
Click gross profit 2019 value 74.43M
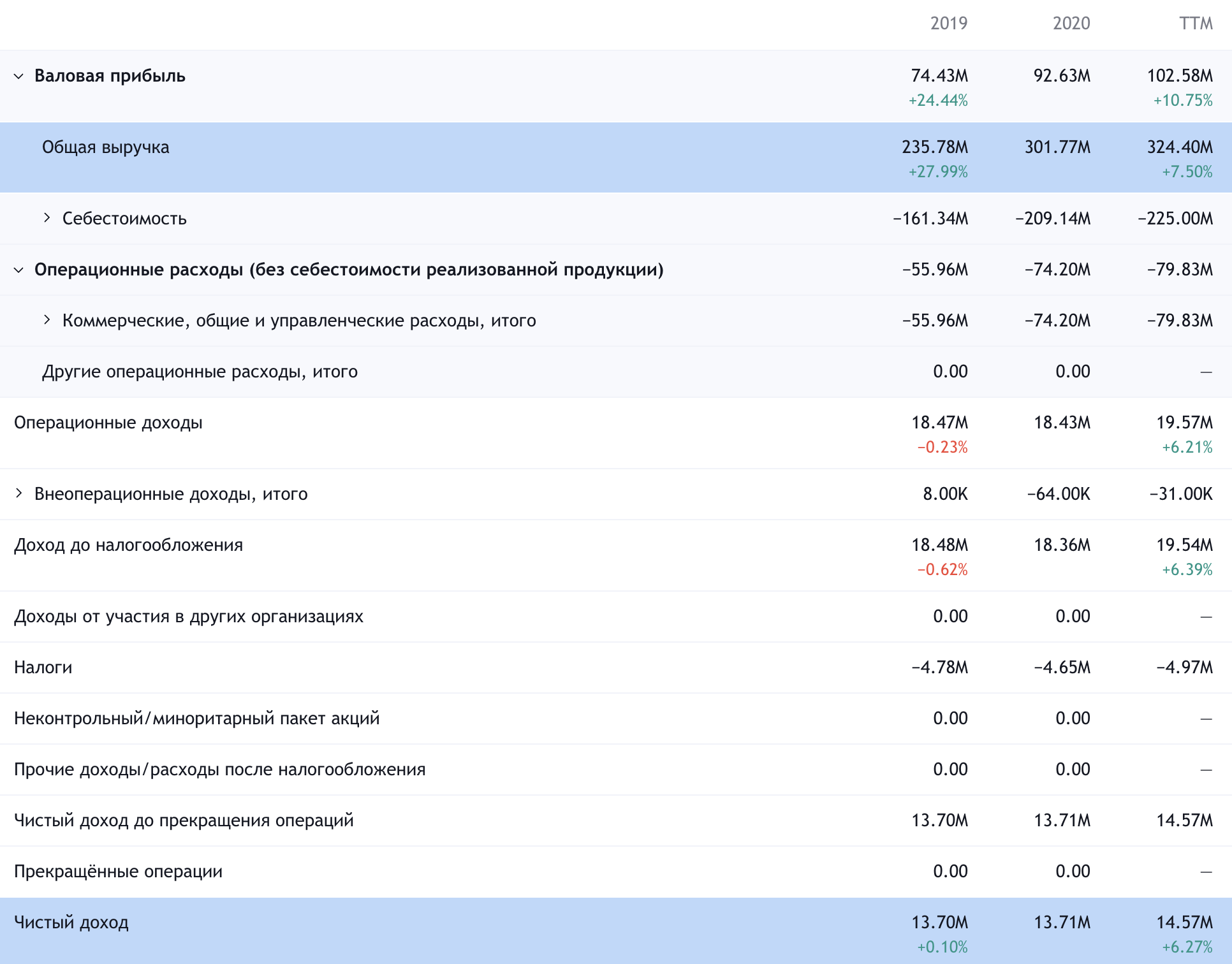pyautogui.click(x=939, y=76)
